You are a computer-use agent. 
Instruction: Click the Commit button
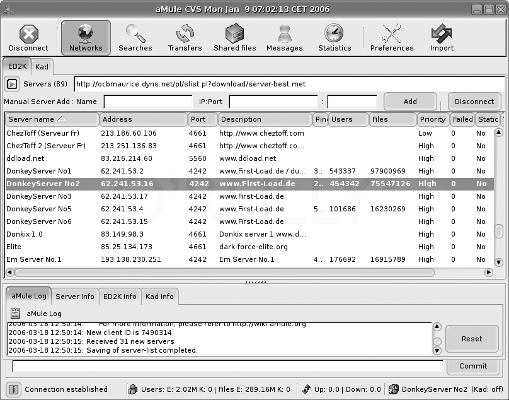click(x=473, y=366)
